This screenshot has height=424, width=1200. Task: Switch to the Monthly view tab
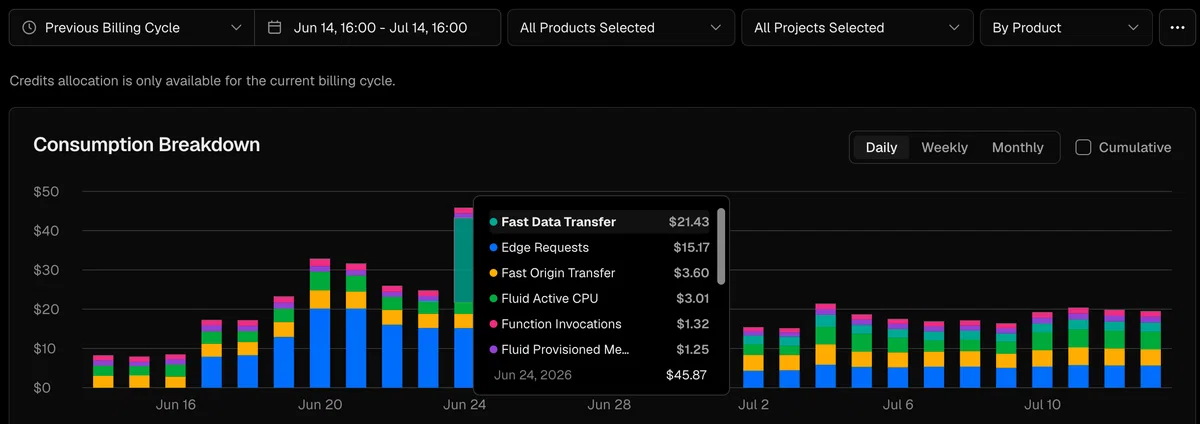click(x=1017, y=147)
